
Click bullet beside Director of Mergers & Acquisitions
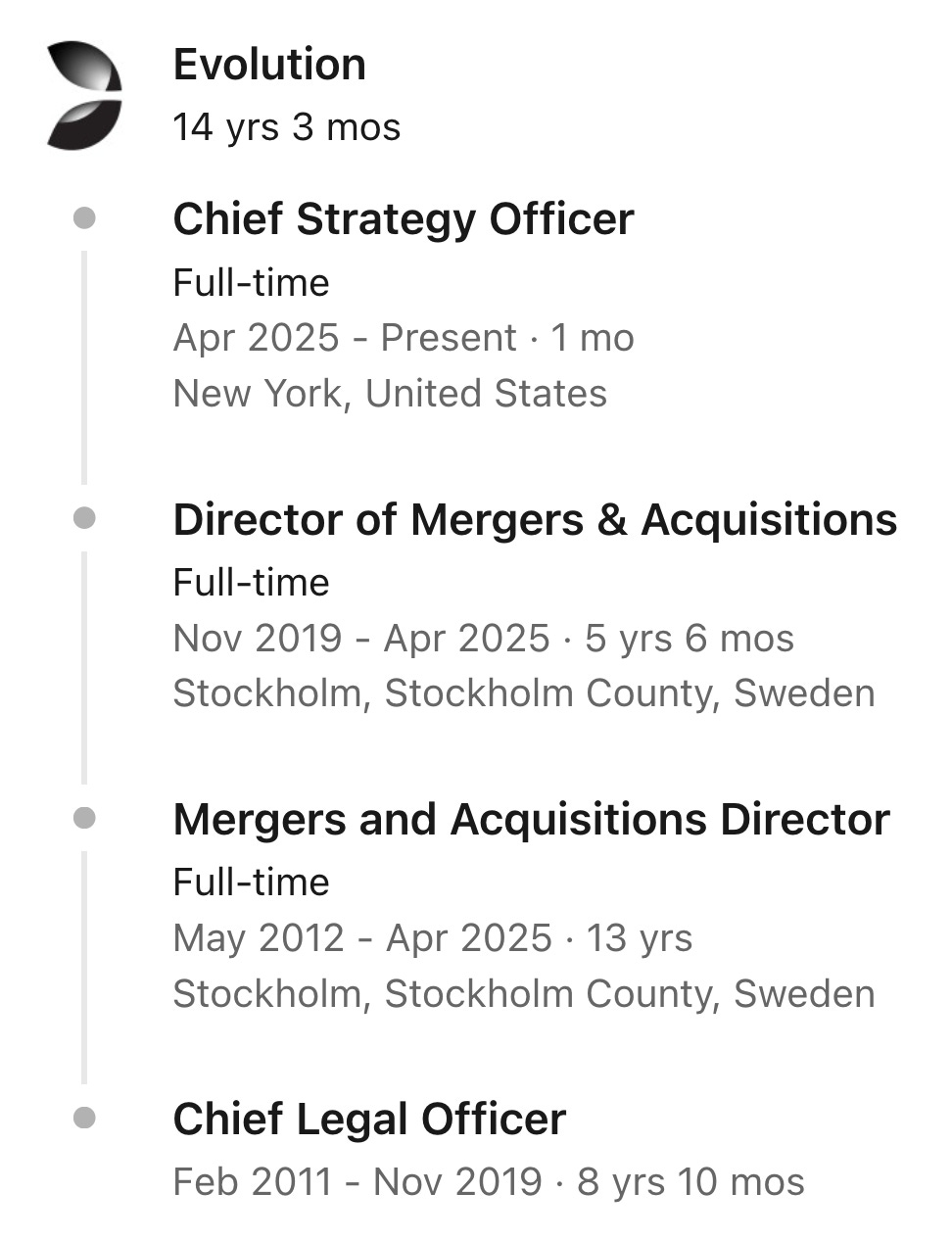tap(84, 517)
